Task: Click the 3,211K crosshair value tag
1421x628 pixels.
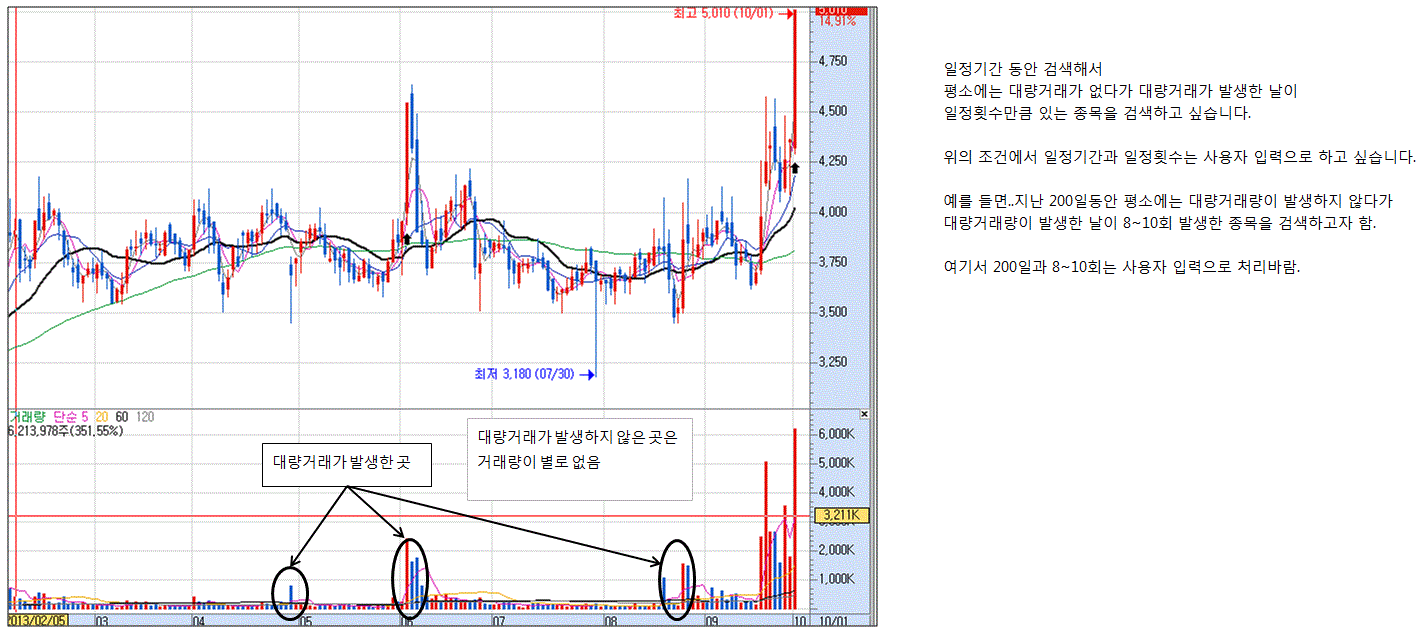Action: pyautogui.click(x=843, y=516)
